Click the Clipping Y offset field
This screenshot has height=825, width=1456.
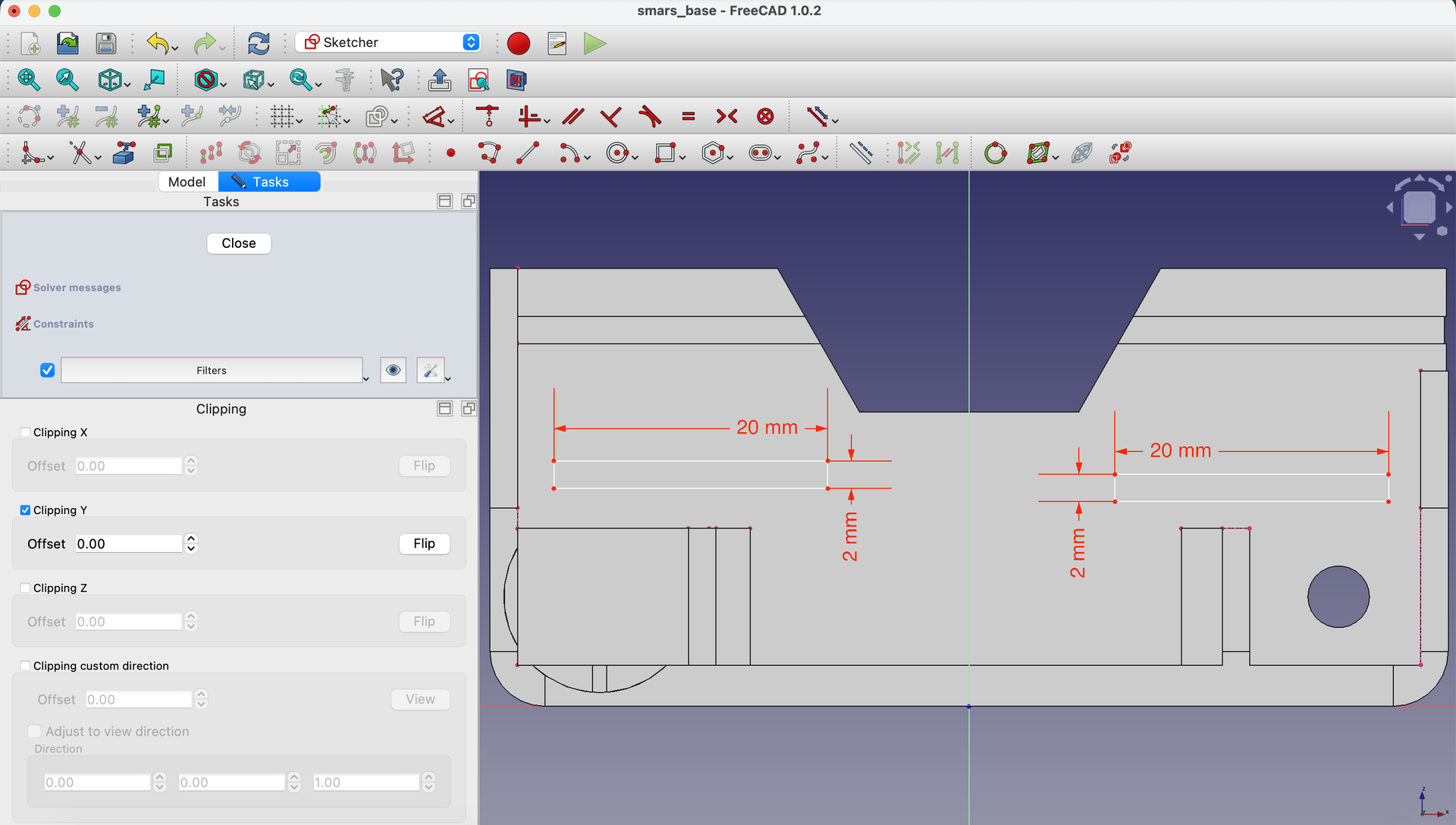point(128,544)
